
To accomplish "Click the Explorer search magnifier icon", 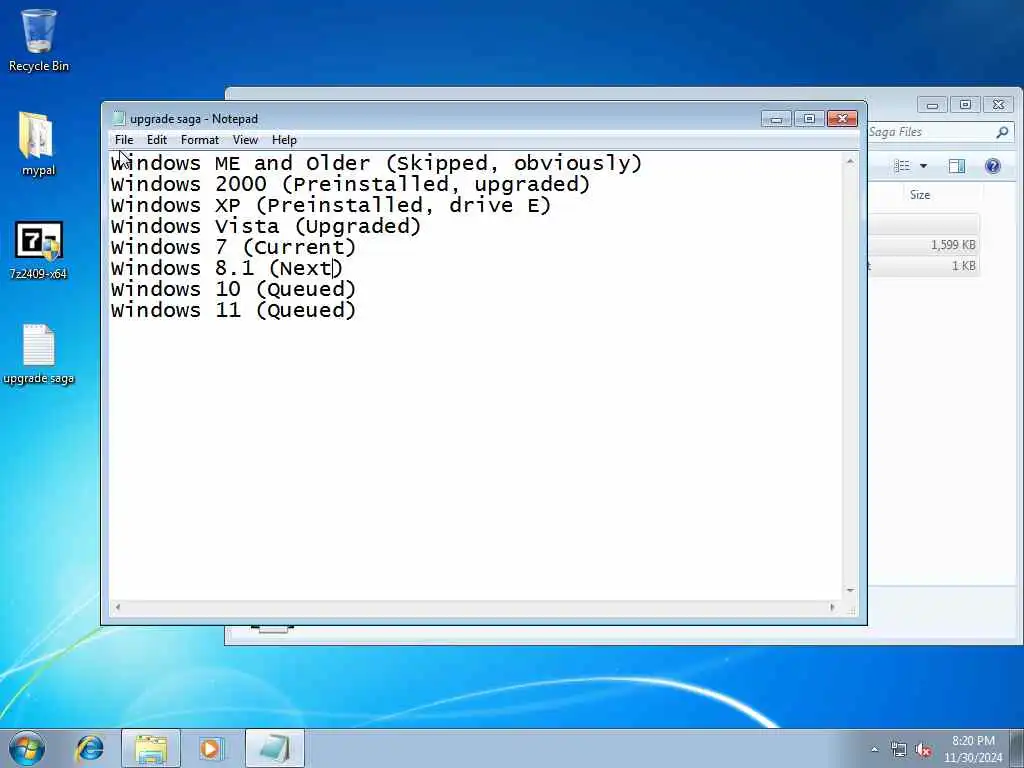I will click(1002, 132).
